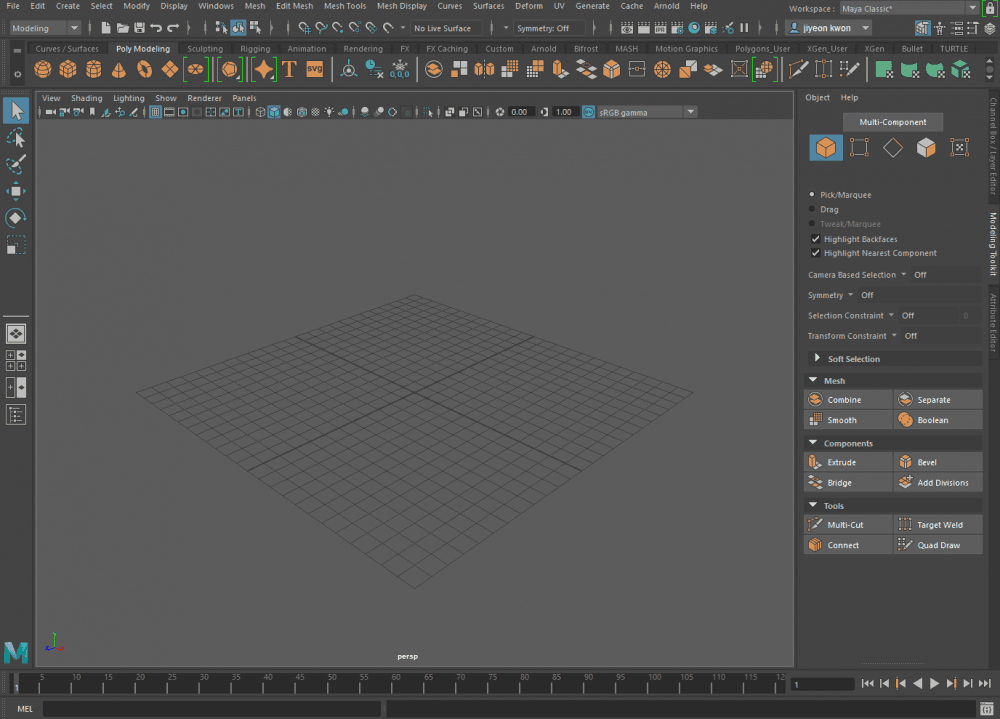Screen dimensions: 1000x719
Task: Open the Camera Based Selection dropdown
Action: 857,274
